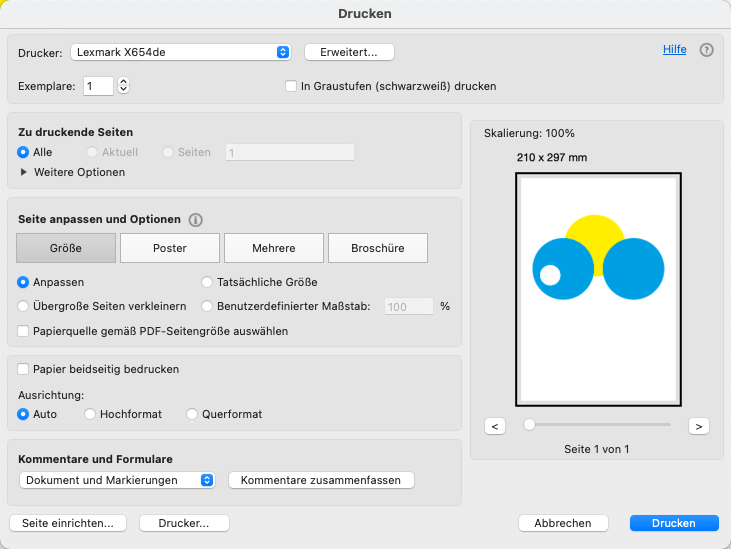731x549 pixels.
Task: Click the Exemplare copies input field
Action: (x=99, y=86)
